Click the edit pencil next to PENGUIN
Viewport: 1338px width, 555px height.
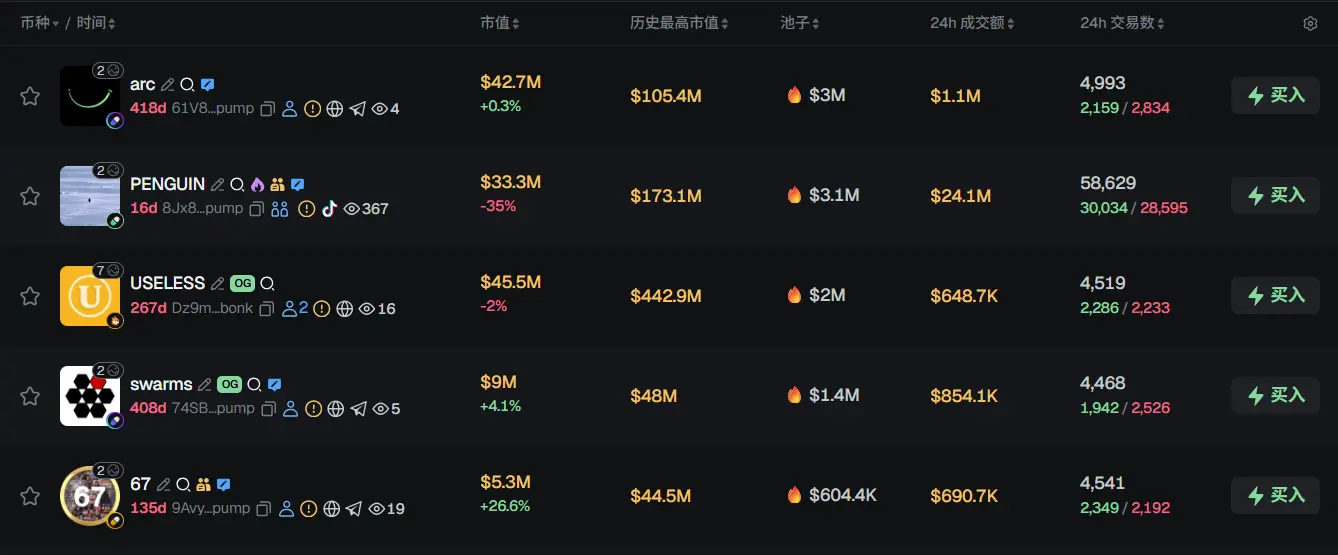click(216, 185)
